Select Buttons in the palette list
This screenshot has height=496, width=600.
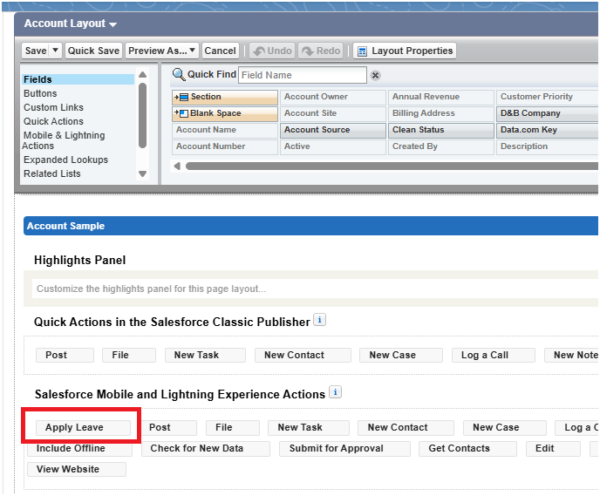[40, 93]
